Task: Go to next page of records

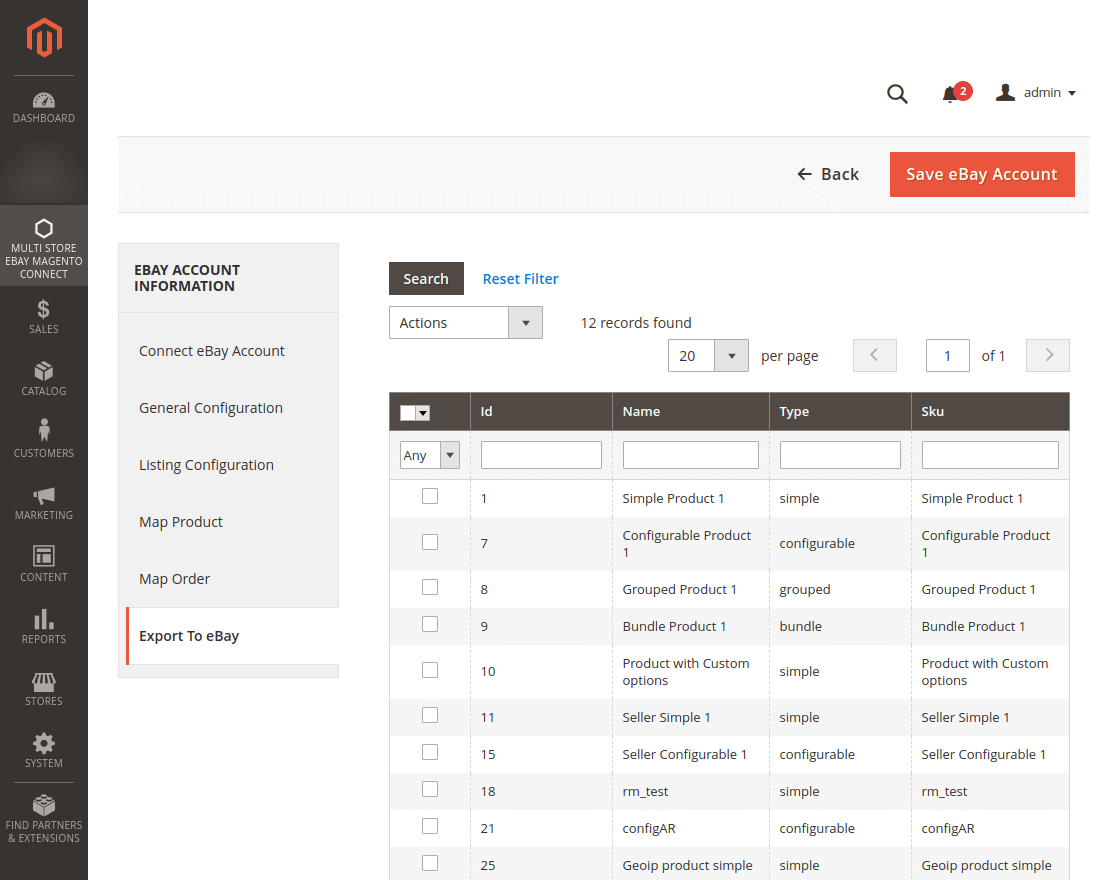Action: 1048,355
